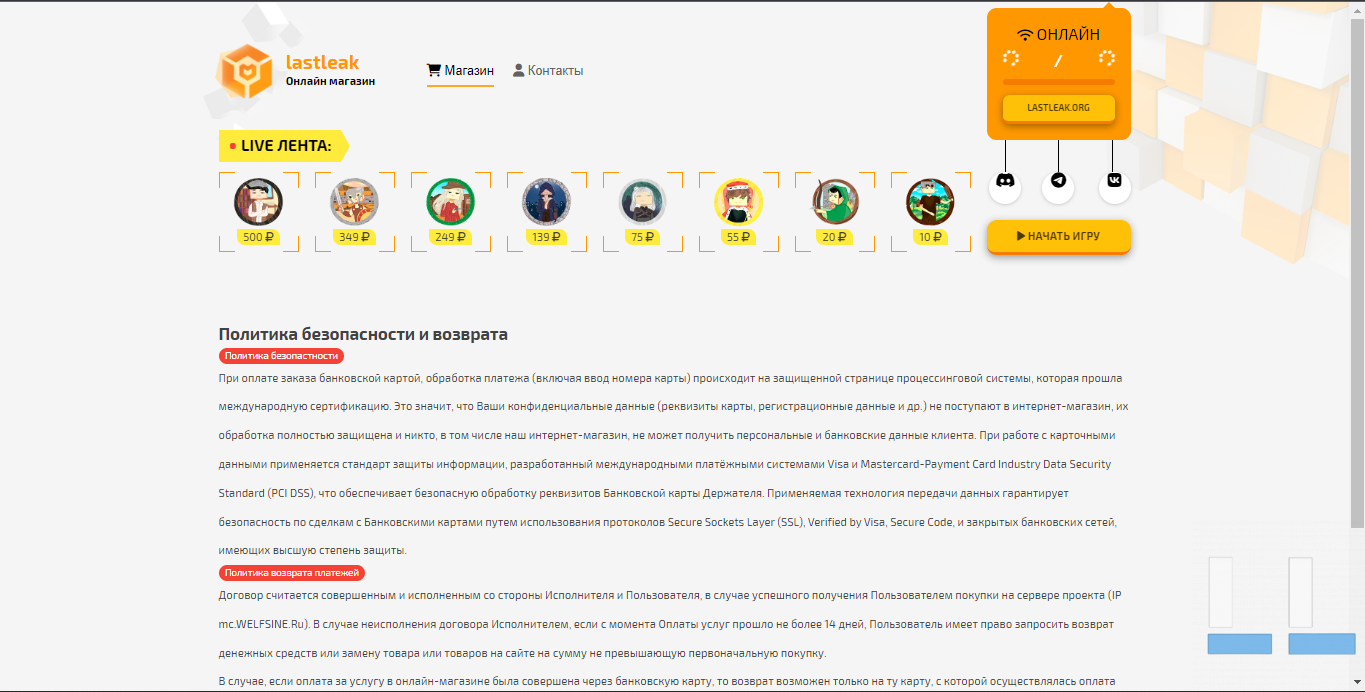The image size is (1365, 692).
Task: Select the avatar priced 55 ₽
Action: (739, 202)
